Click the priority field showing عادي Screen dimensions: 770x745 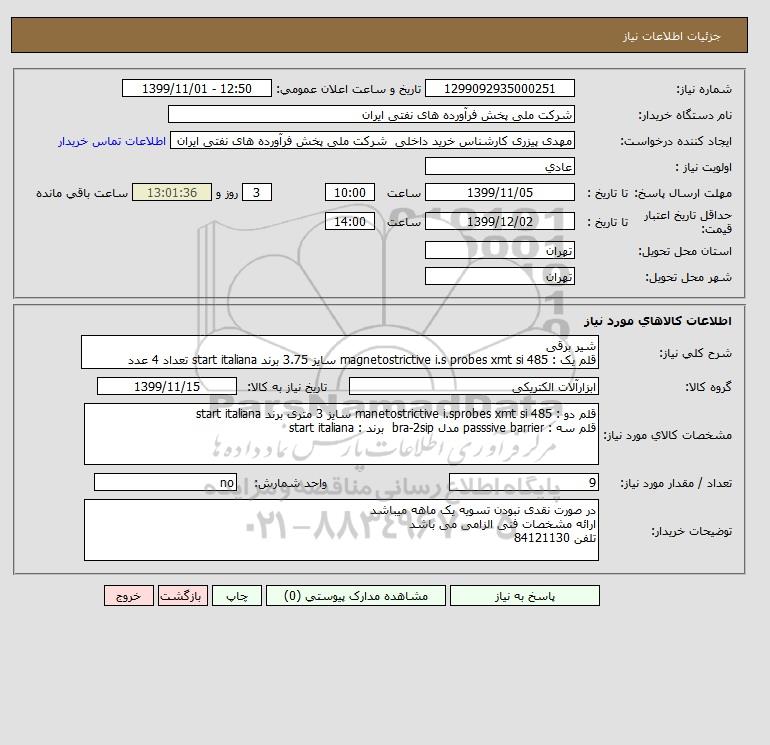point(499,166)
